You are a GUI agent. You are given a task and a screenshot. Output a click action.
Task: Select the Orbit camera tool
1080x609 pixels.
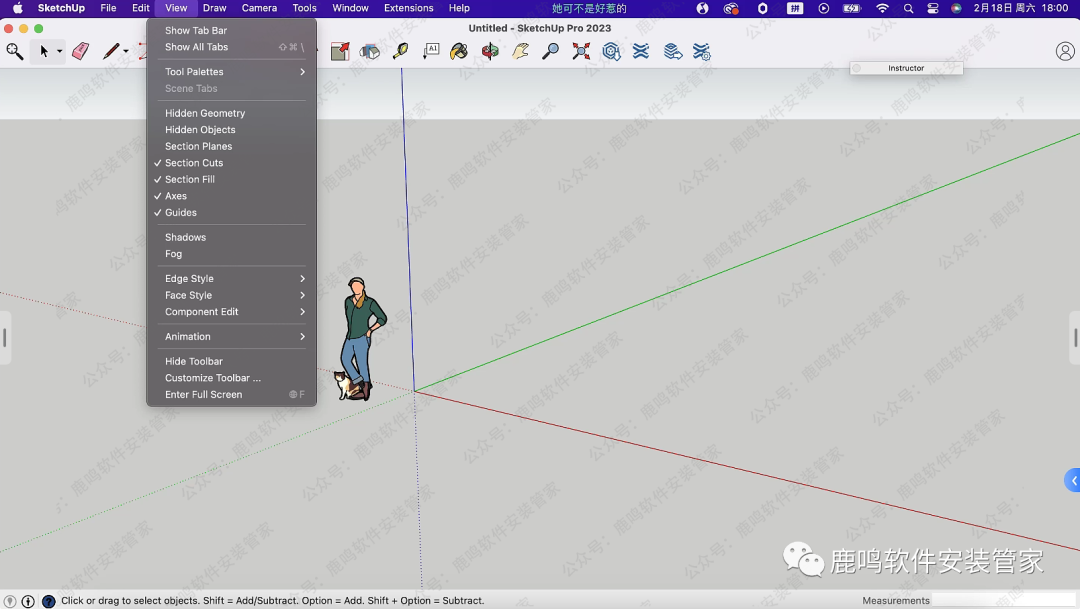pyautogui.click(x=490, y=51)
